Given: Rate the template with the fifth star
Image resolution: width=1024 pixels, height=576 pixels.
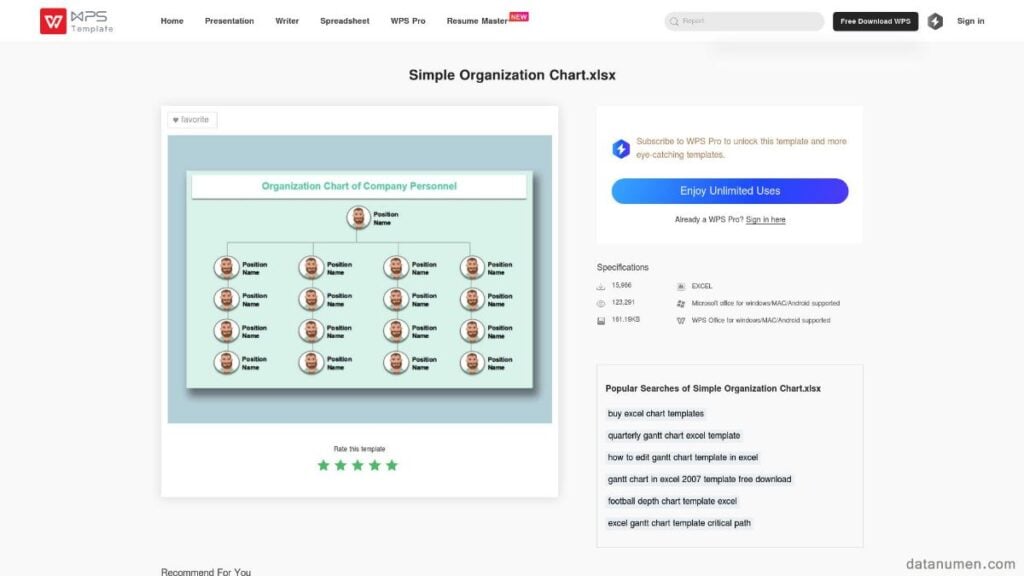Looking at the screenshot, I should tap(392, 465).
